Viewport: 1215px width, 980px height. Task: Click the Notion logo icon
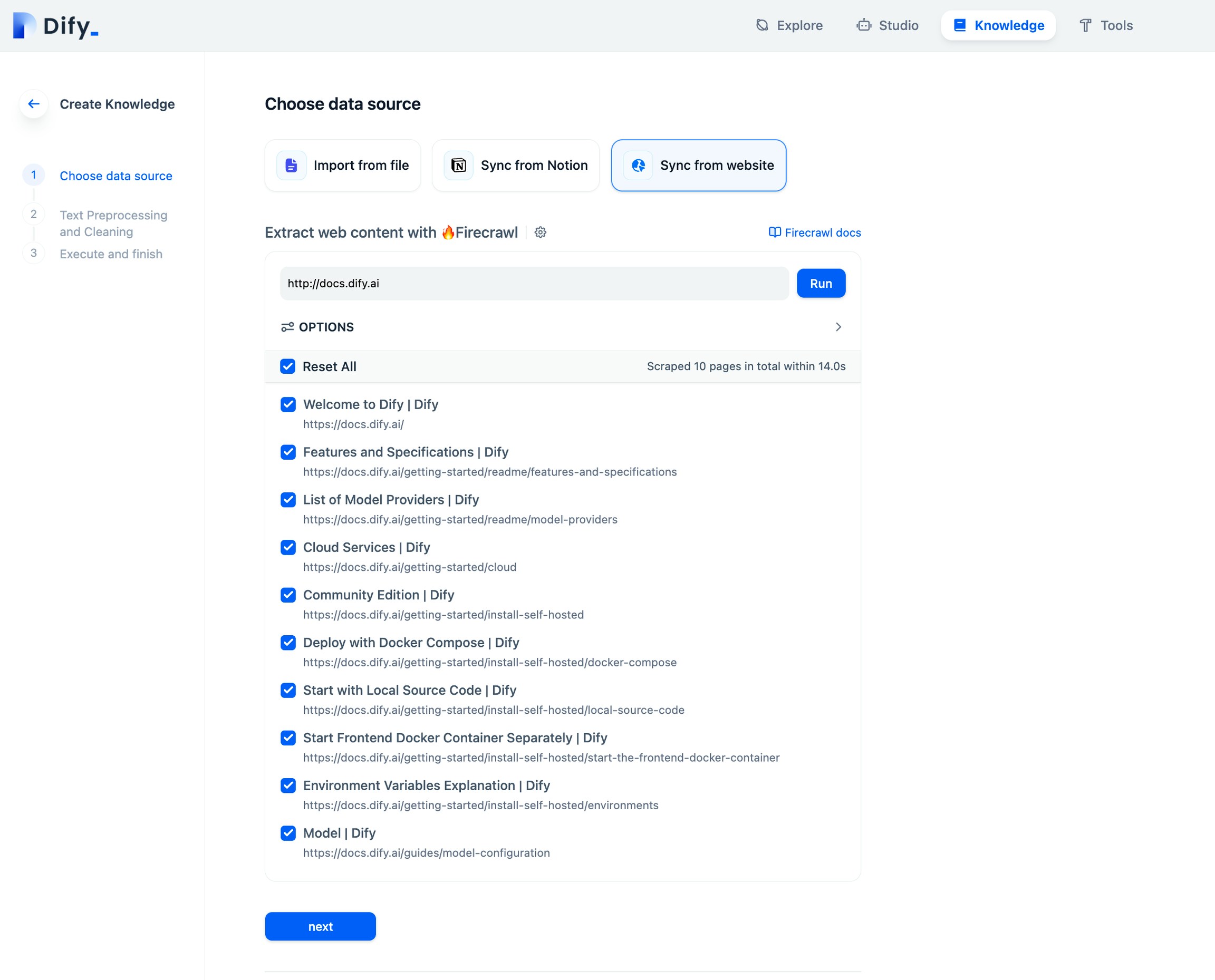[x=458, y=166]
